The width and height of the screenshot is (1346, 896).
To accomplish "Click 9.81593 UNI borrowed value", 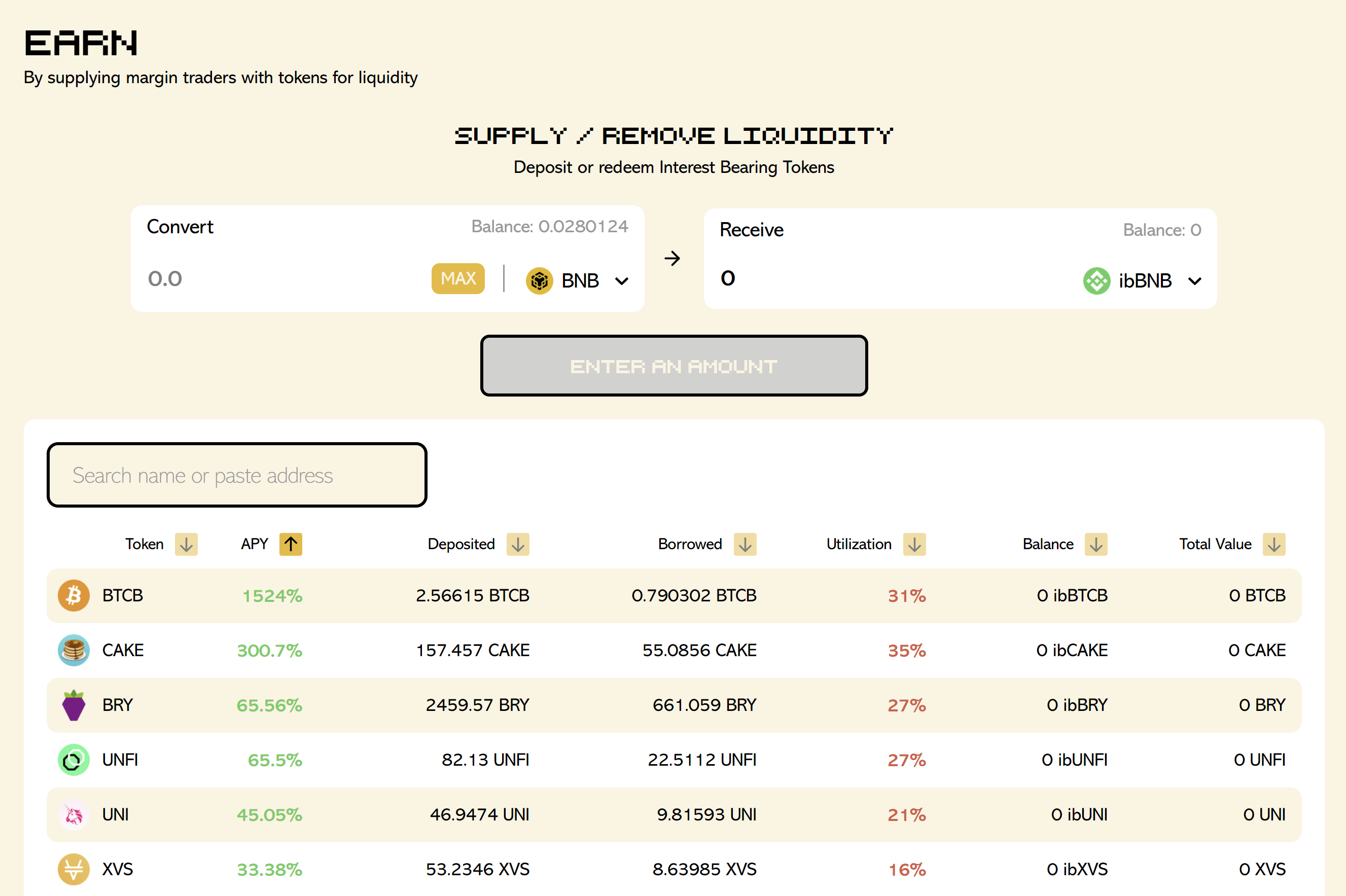I will tap(706, 815).
